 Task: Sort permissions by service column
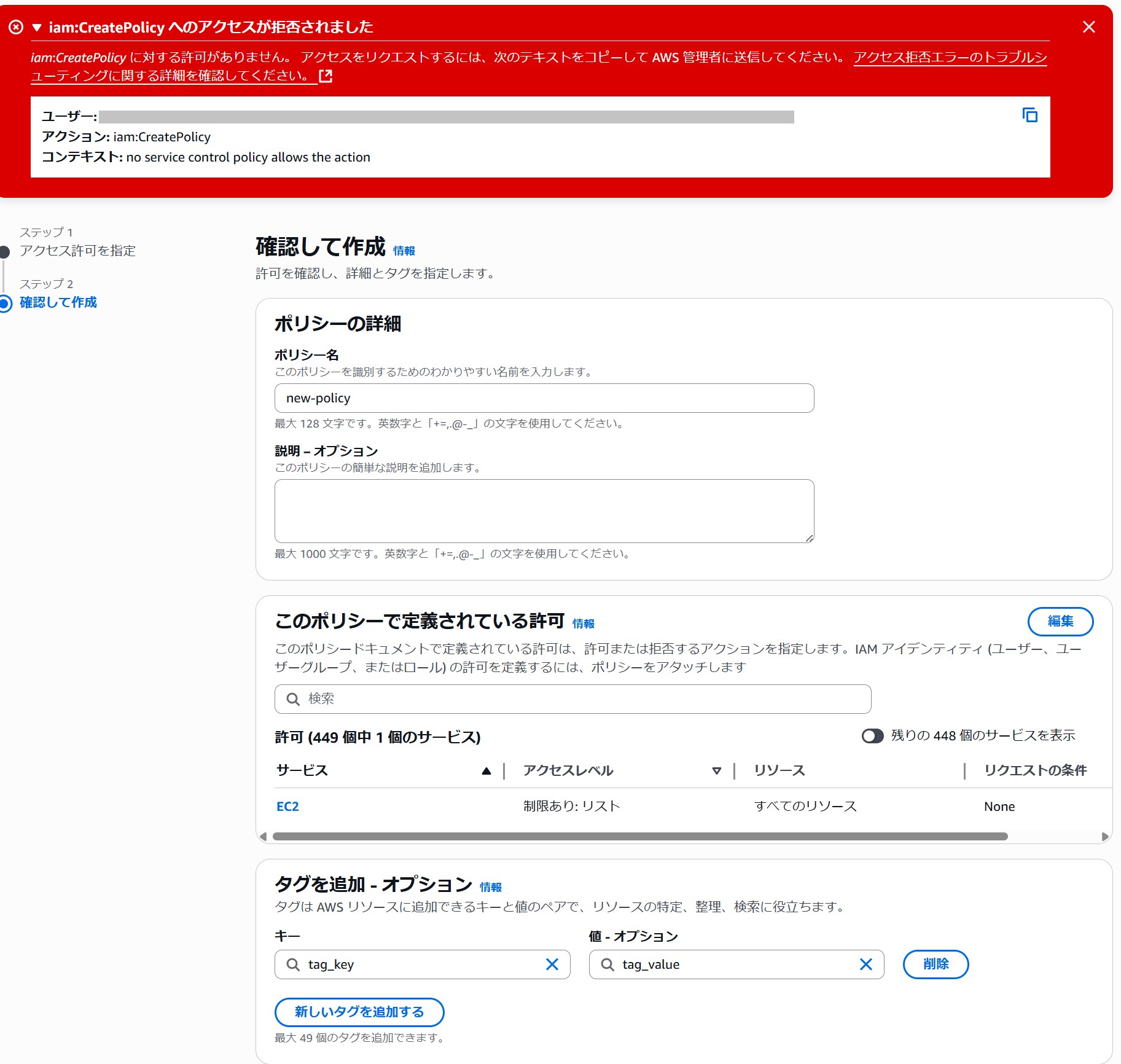pyautogui.click(x=486, y=771)
